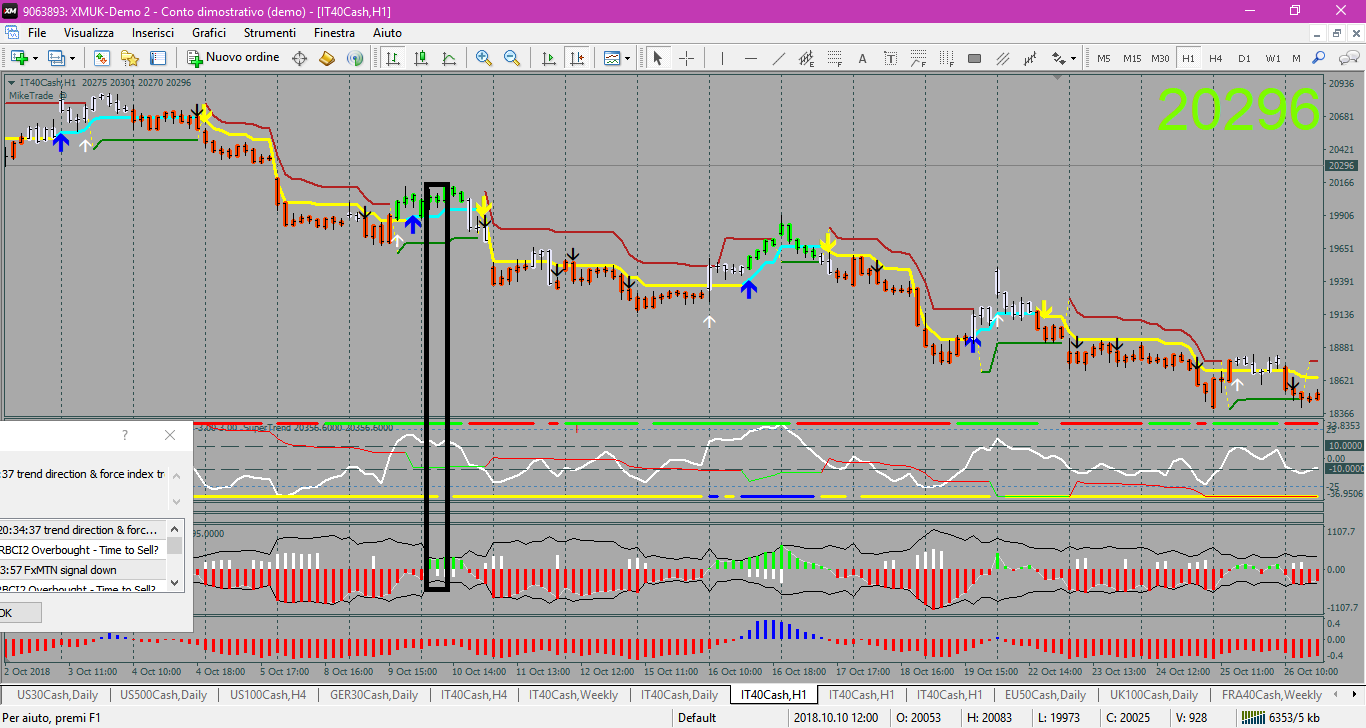Image resolution: width=1366 pixels, height=728 pixels.
Task: Switch timeframe to W1
Action: (x=1272, y=58)
